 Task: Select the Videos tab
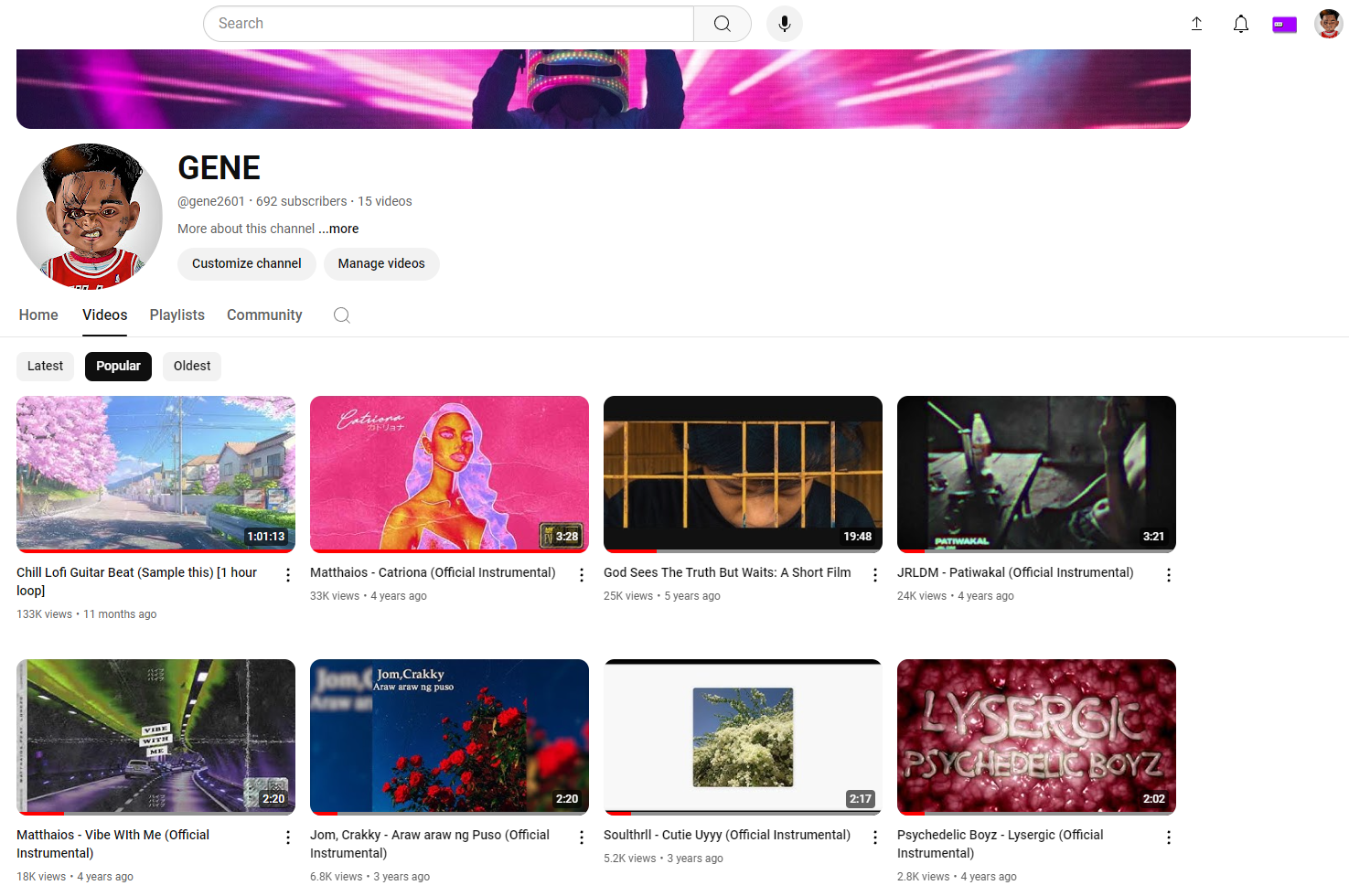105,315
